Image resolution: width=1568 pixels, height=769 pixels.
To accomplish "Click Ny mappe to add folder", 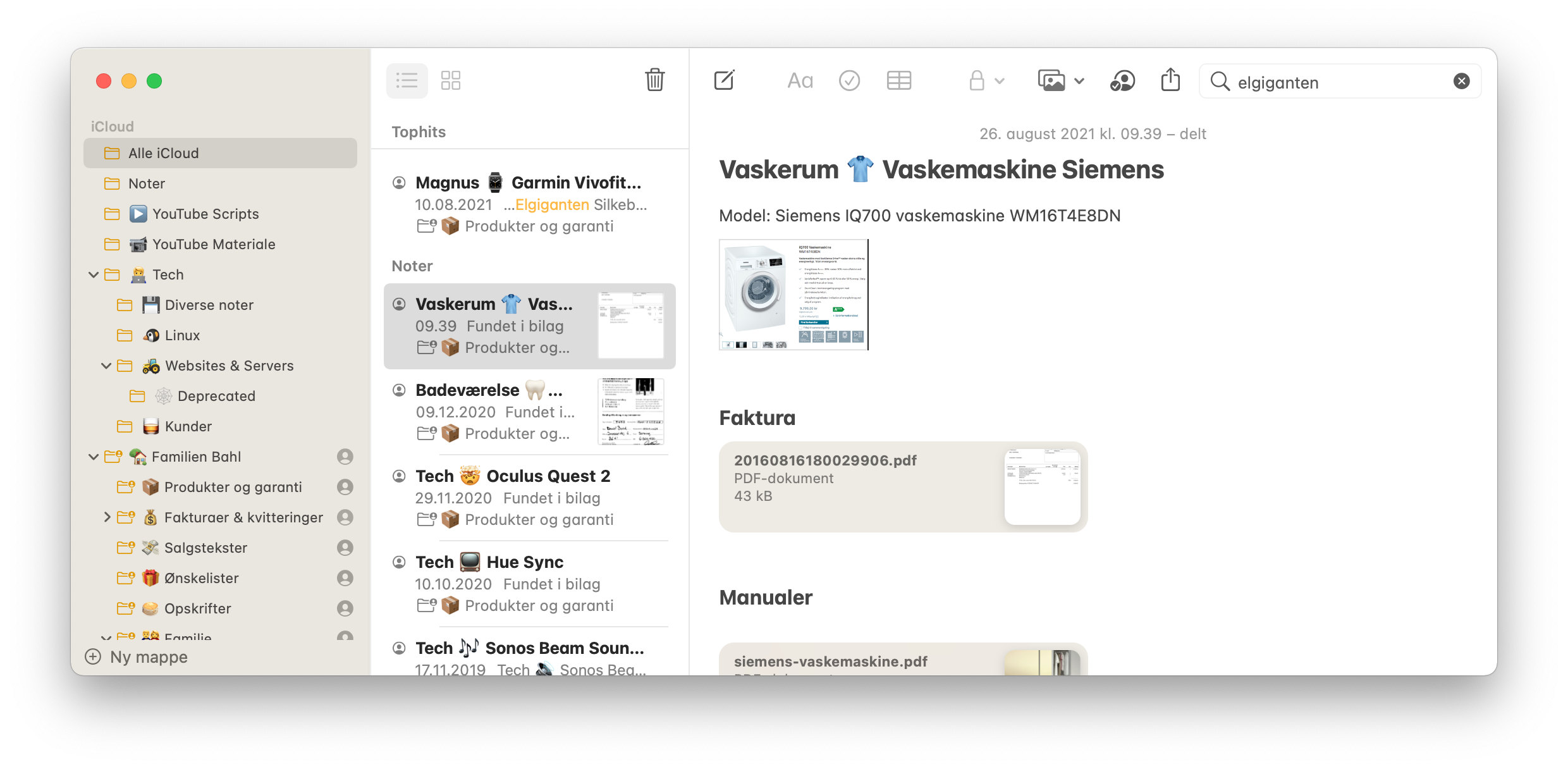I will tap(137, 657).
